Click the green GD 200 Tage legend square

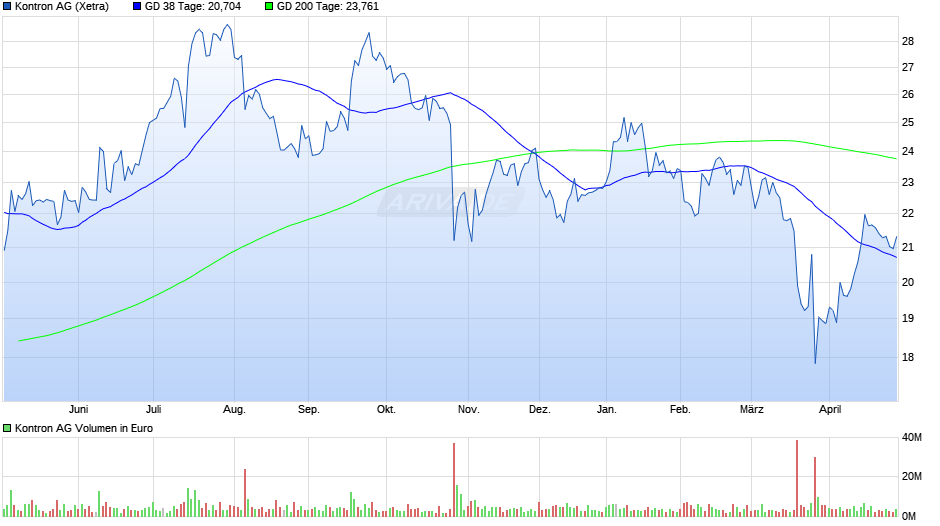(x=269, y=7)
